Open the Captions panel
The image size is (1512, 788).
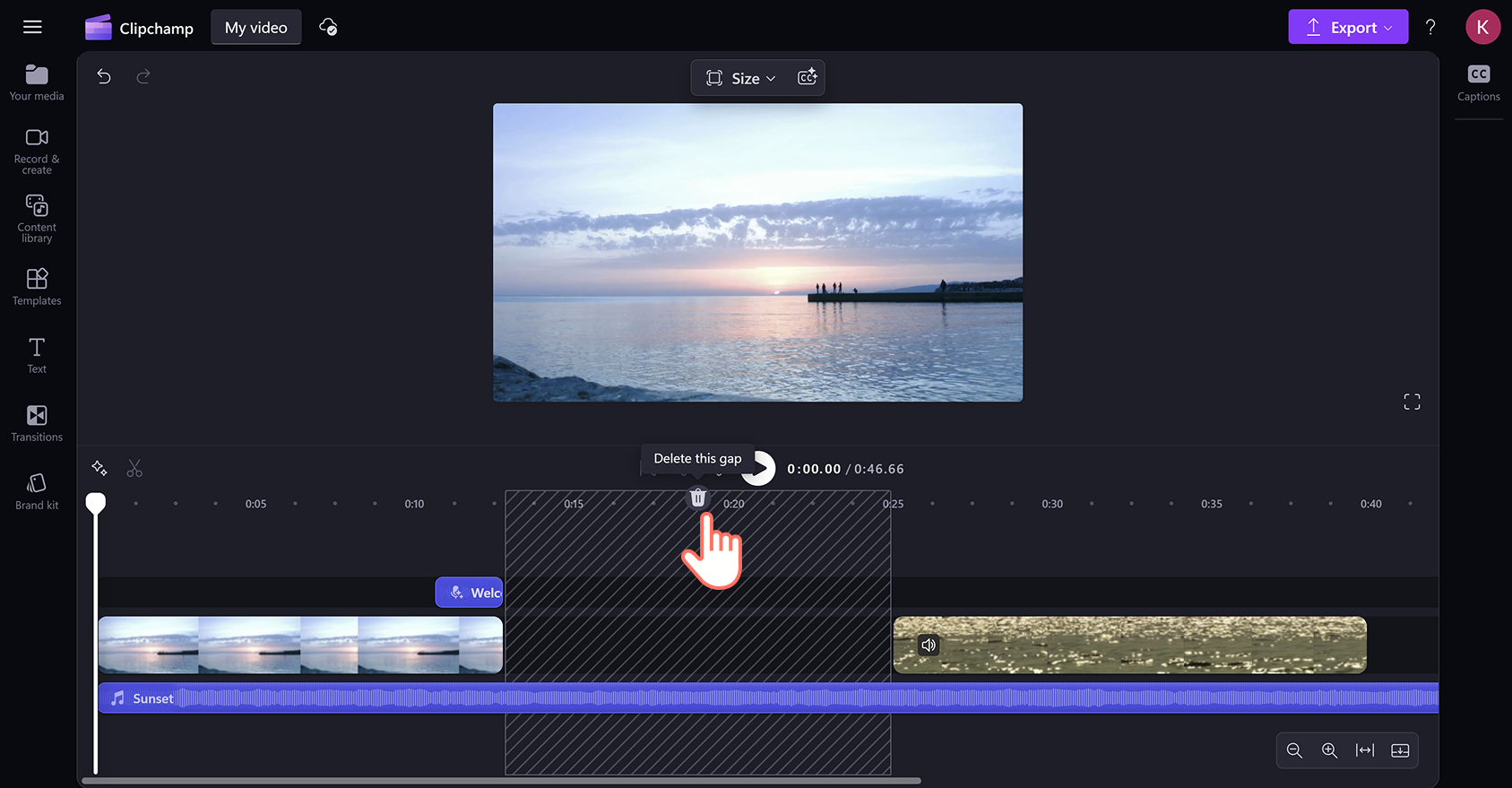pos(1479,83)
